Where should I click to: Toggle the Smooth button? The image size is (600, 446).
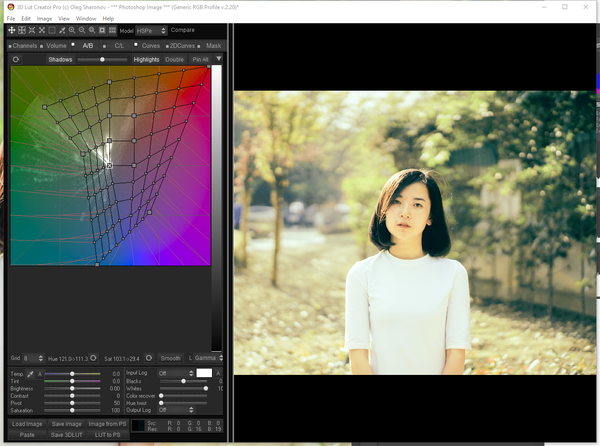pos(171,358)
